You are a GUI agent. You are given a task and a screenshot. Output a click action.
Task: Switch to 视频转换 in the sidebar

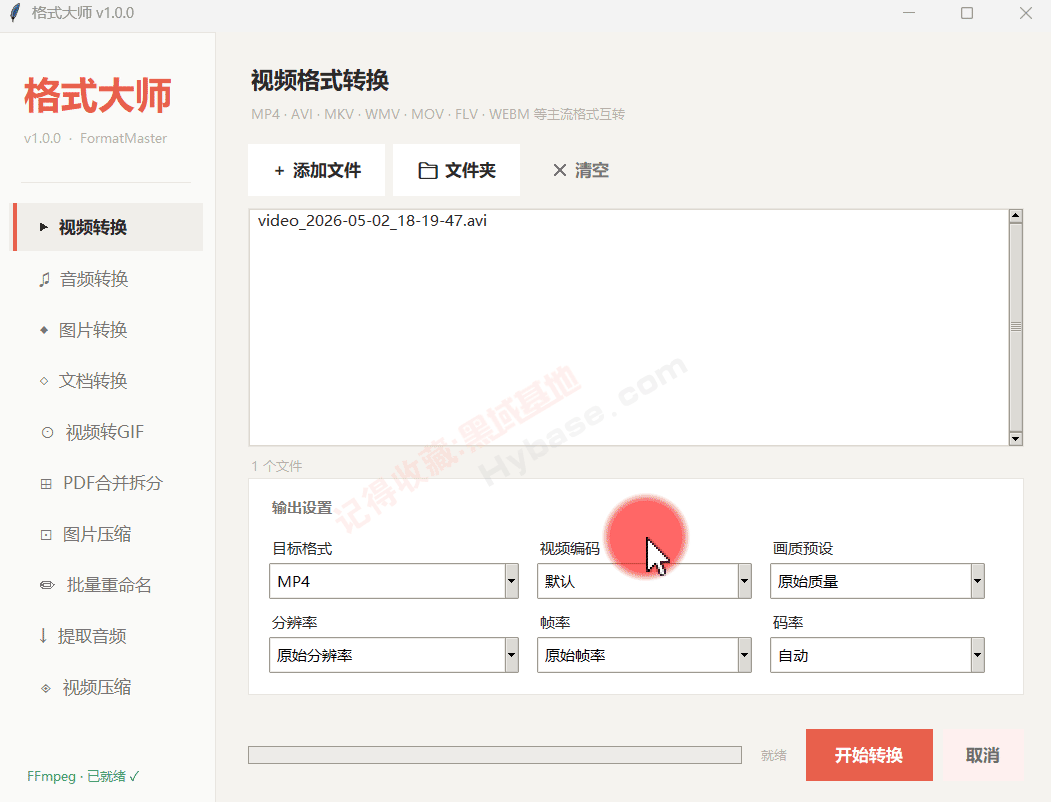[x=108, y=227]
